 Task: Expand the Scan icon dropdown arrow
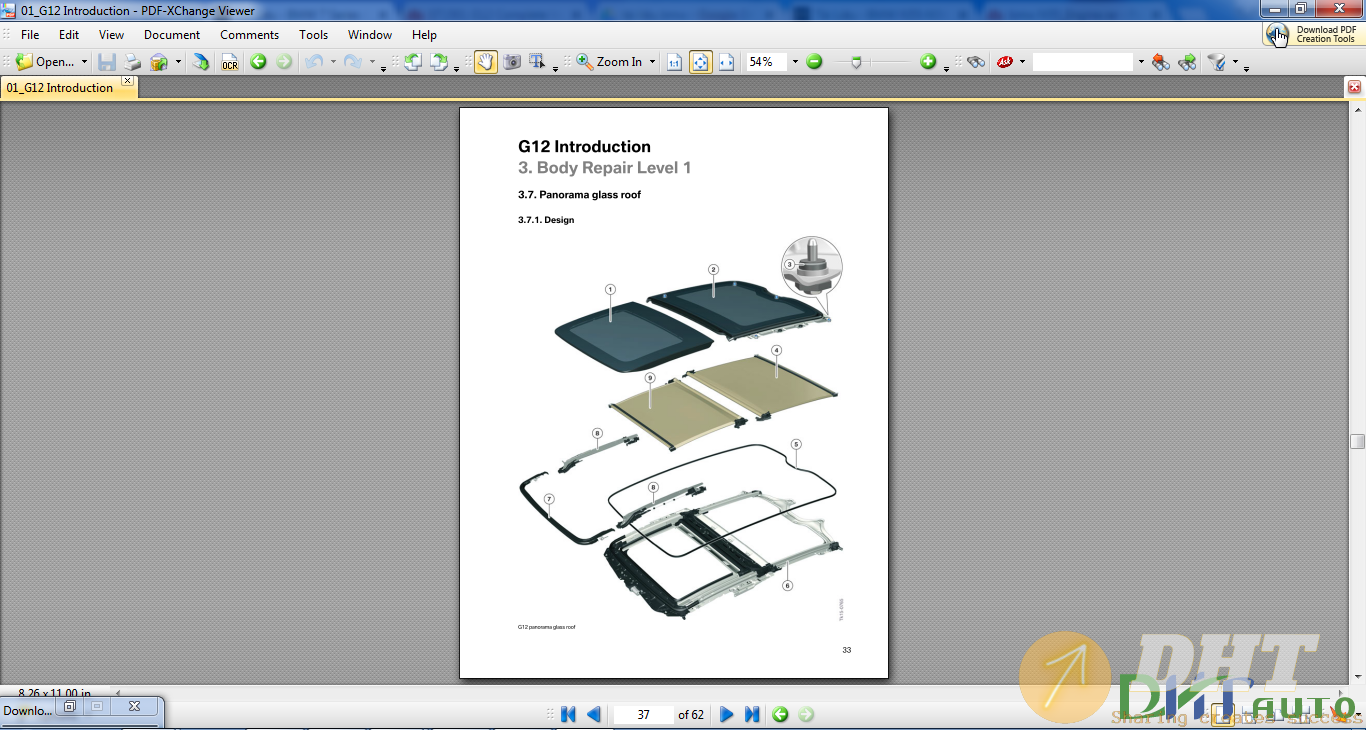(x=178, y=62)
